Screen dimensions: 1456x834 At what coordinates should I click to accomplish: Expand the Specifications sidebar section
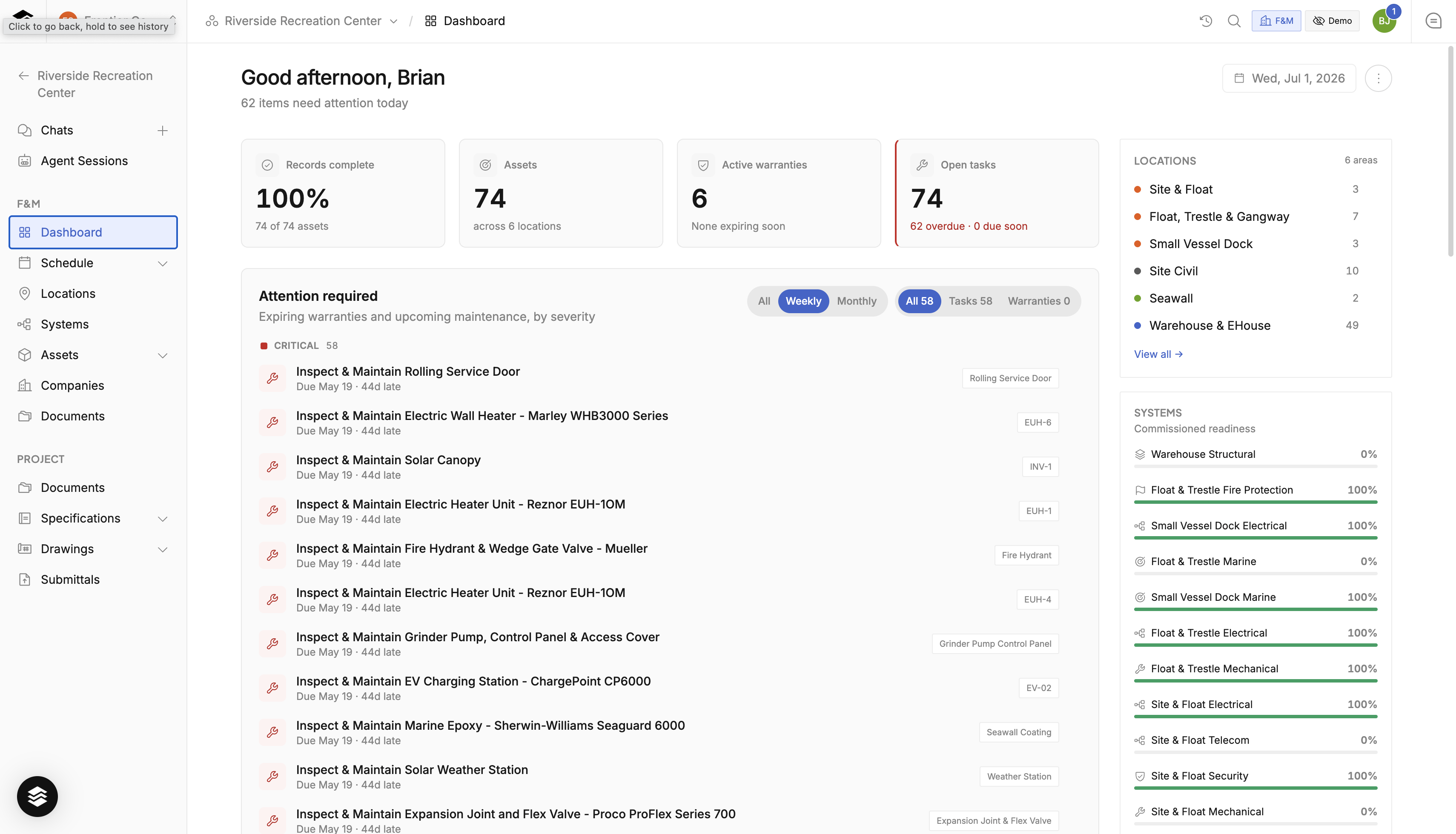[x=163, y=518]
